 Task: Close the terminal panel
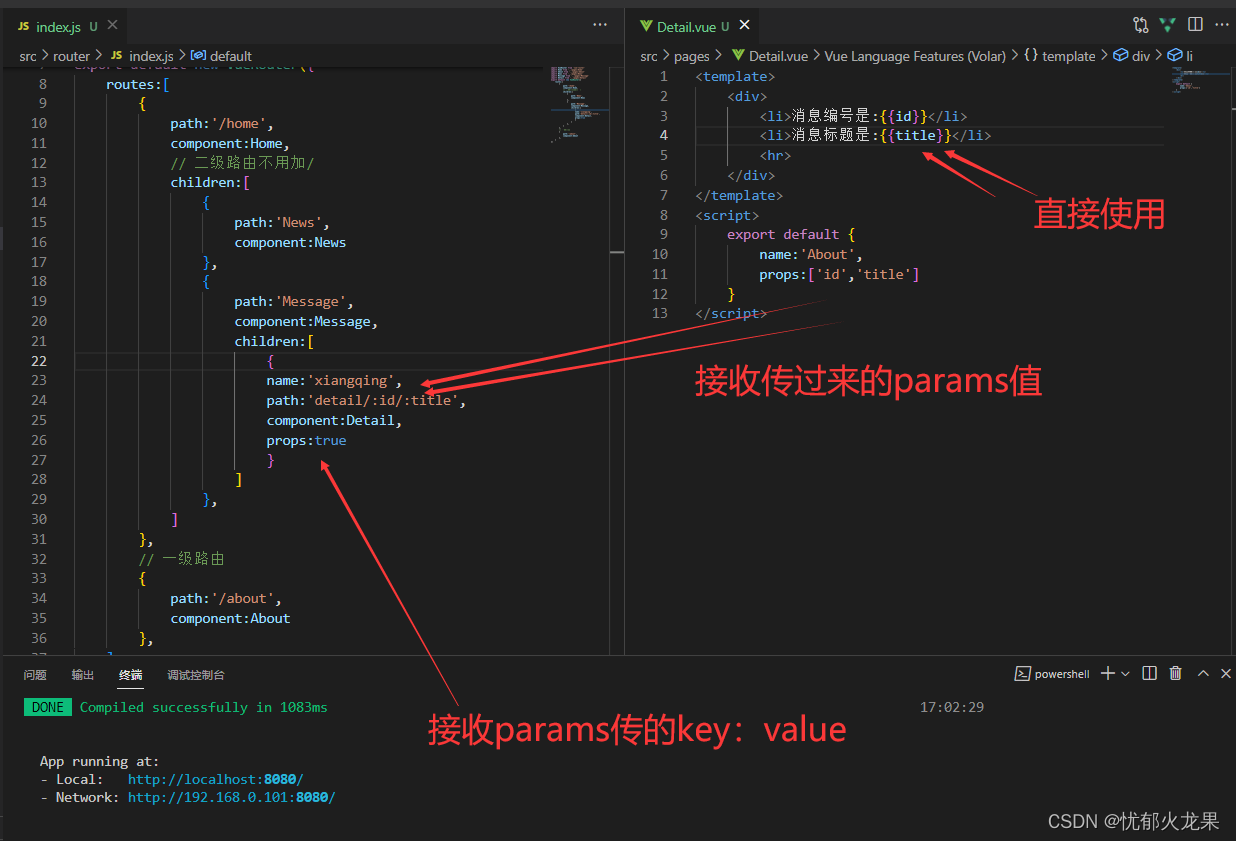pos(1227,674)
